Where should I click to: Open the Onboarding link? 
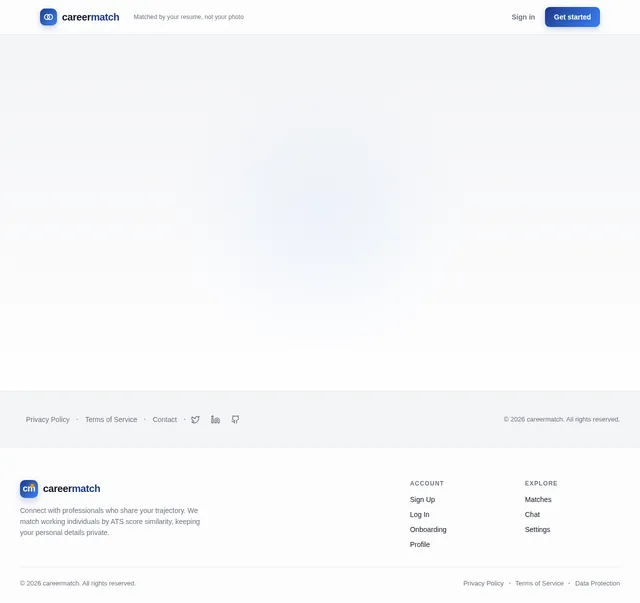coord(428,530)
